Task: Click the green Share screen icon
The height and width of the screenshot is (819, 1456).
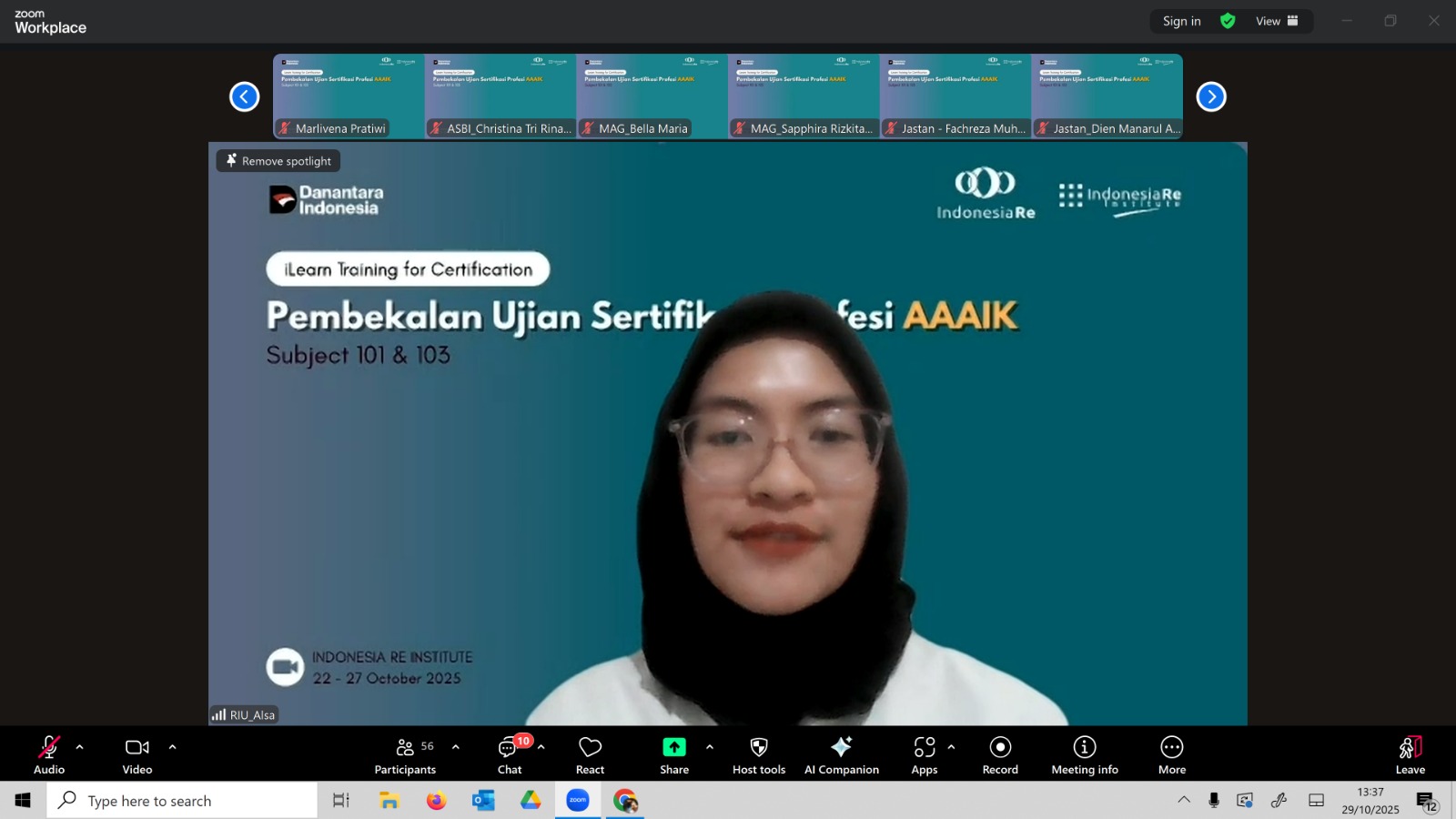Action: [x=673, y=747]
